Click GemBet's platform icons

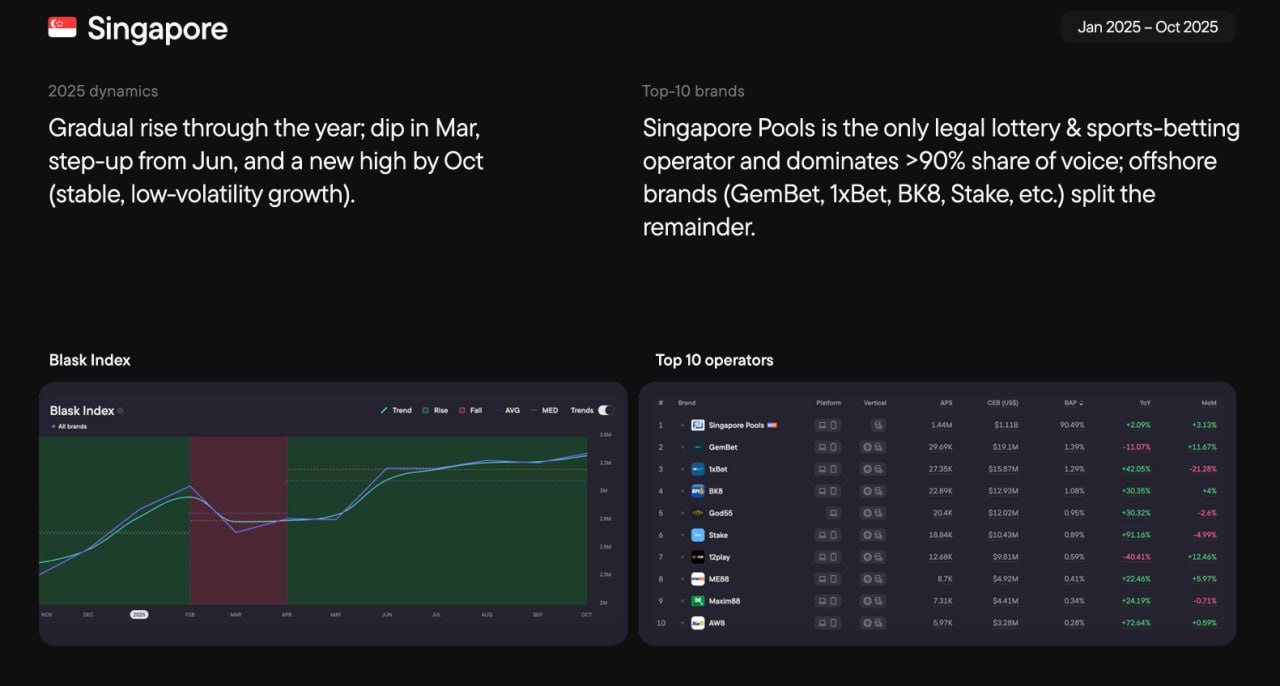[x=827, y=447]
